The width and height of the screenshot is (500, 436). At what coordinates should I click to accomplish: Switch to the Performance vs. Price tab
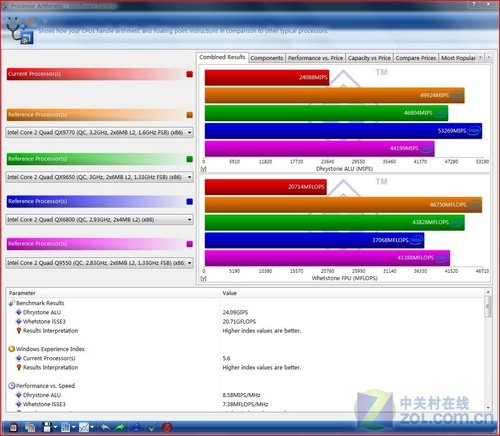pos(315,58)
